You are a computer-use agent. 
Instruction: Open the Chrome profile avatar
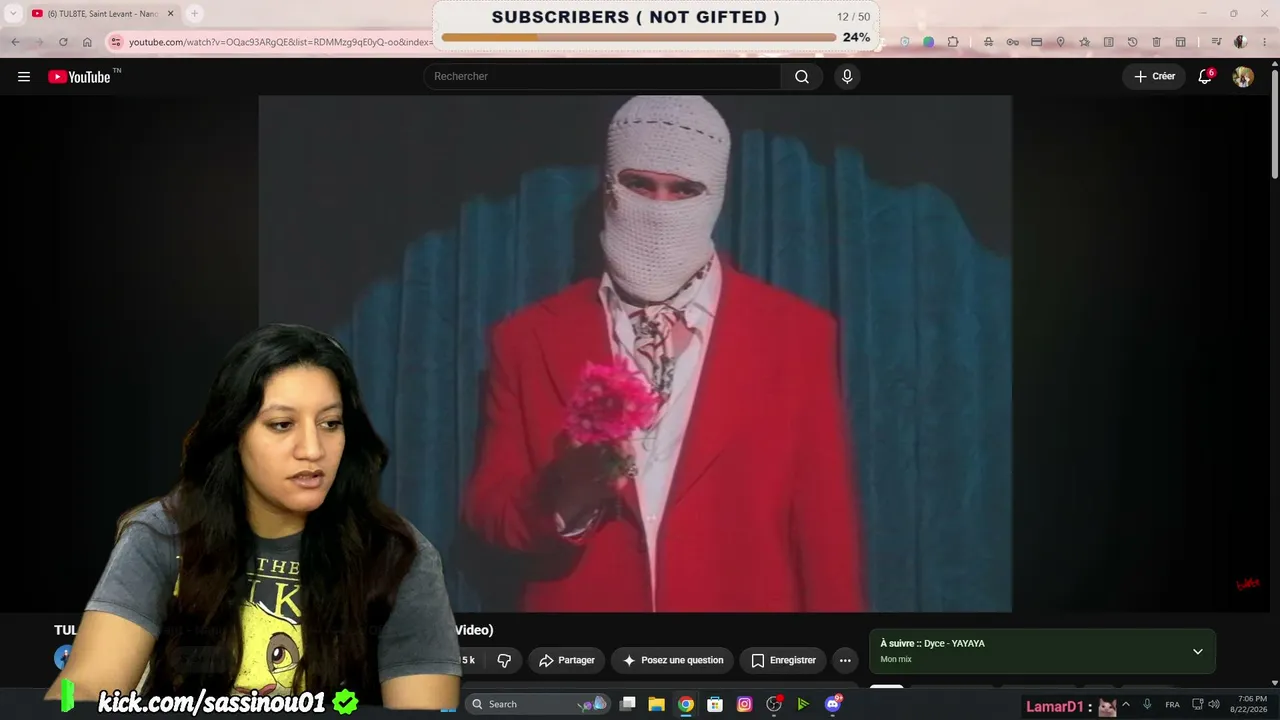[x=1240, y=42]
